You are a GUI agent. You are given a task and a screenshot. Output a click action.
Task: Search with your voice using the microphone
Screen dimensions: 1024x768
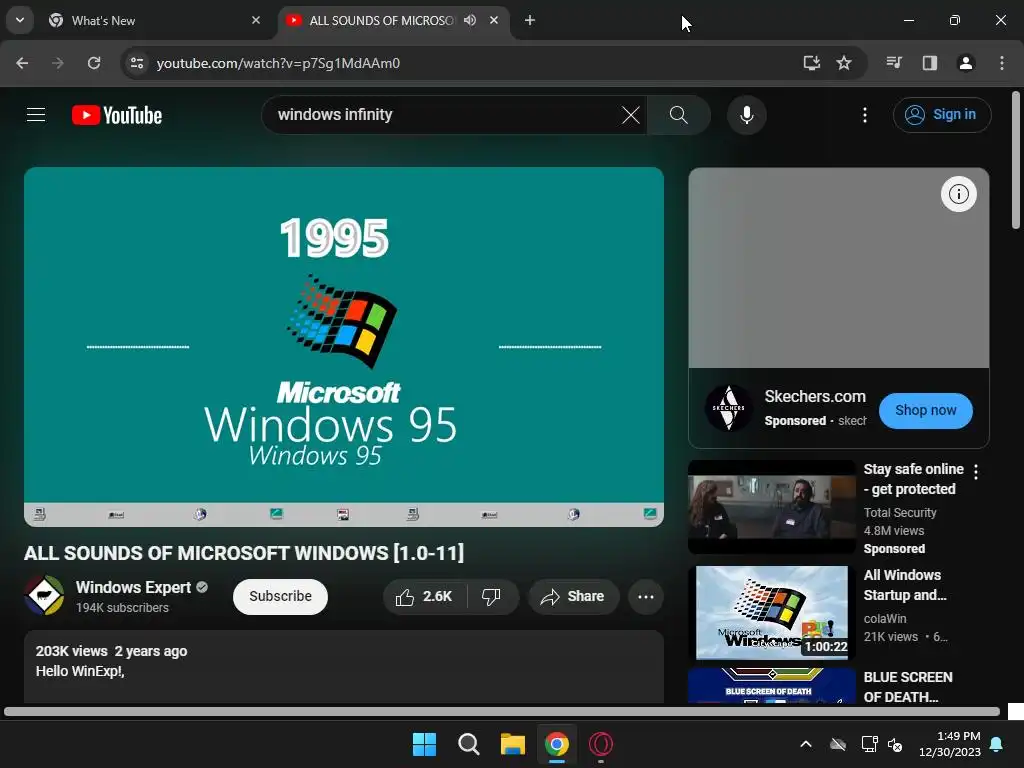coord(746,115)
